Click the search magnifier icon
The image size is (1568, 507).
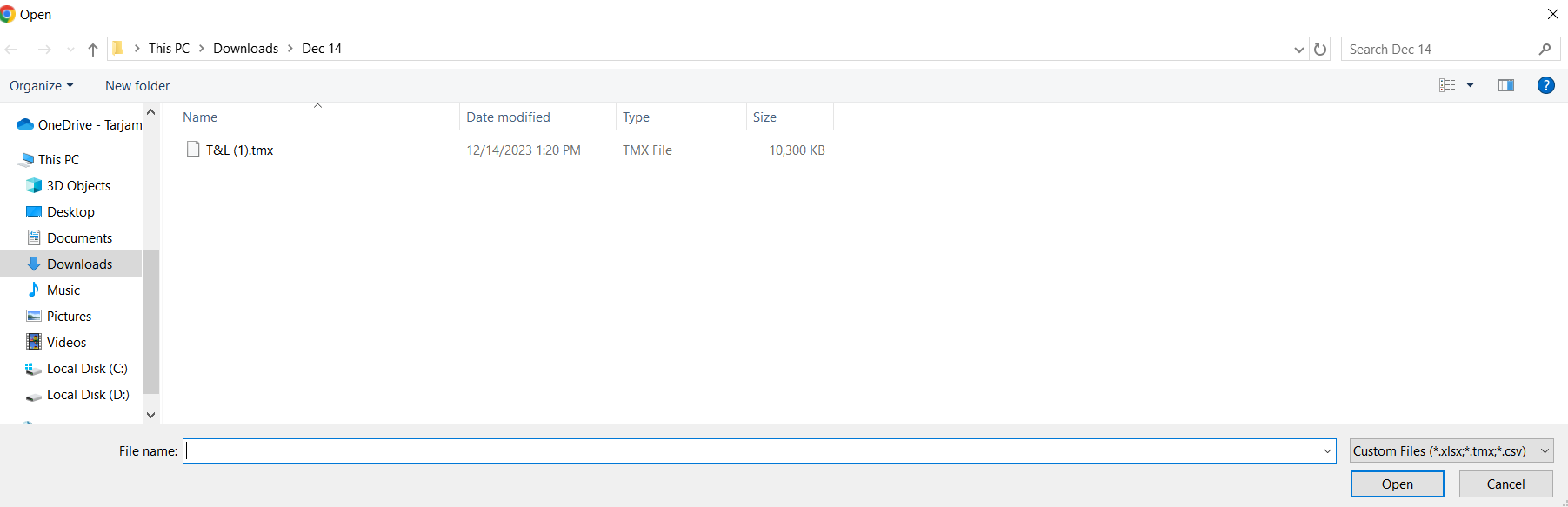tap(1545, 50)
